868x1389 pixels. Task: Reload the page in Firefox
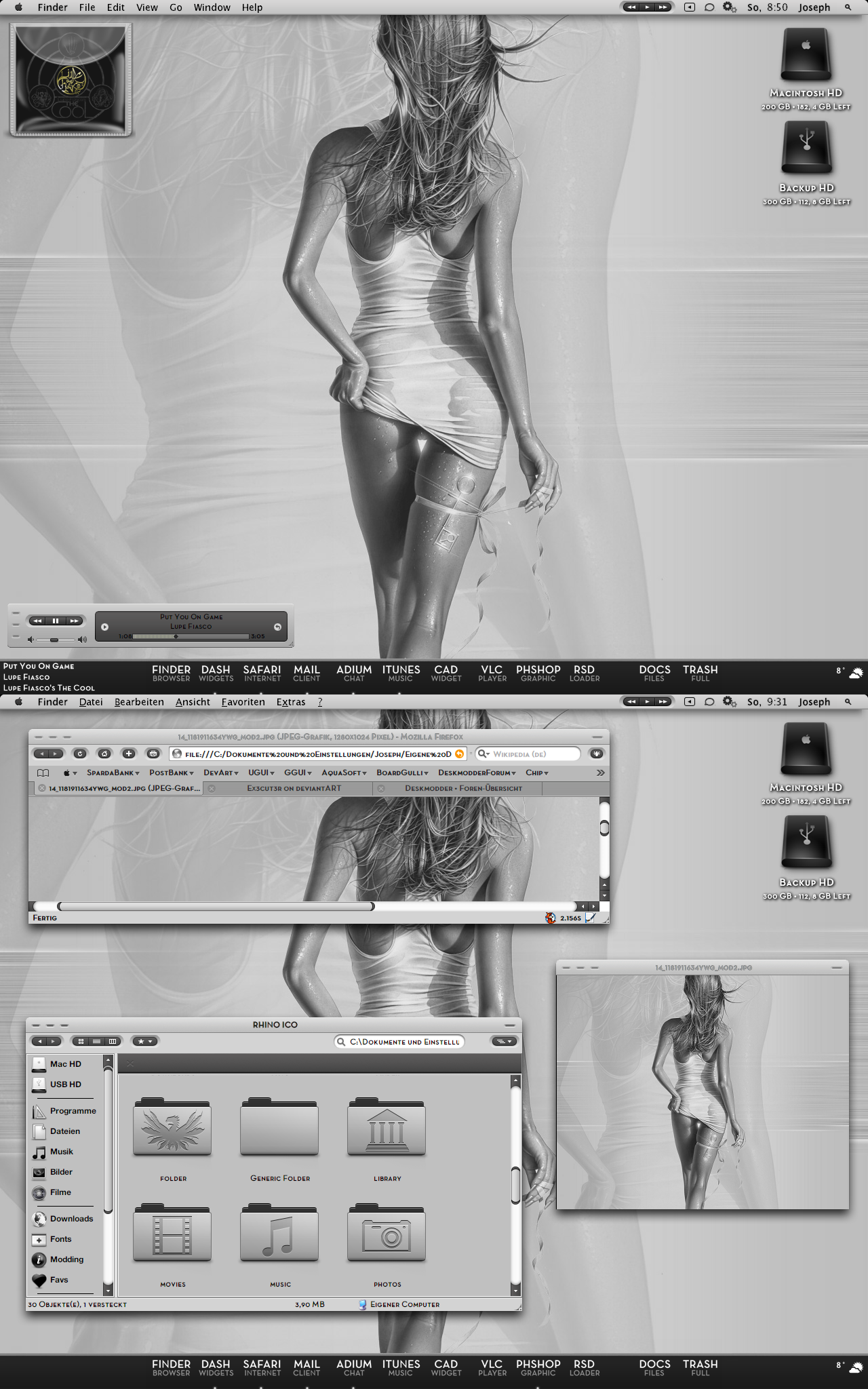(80, 754)
